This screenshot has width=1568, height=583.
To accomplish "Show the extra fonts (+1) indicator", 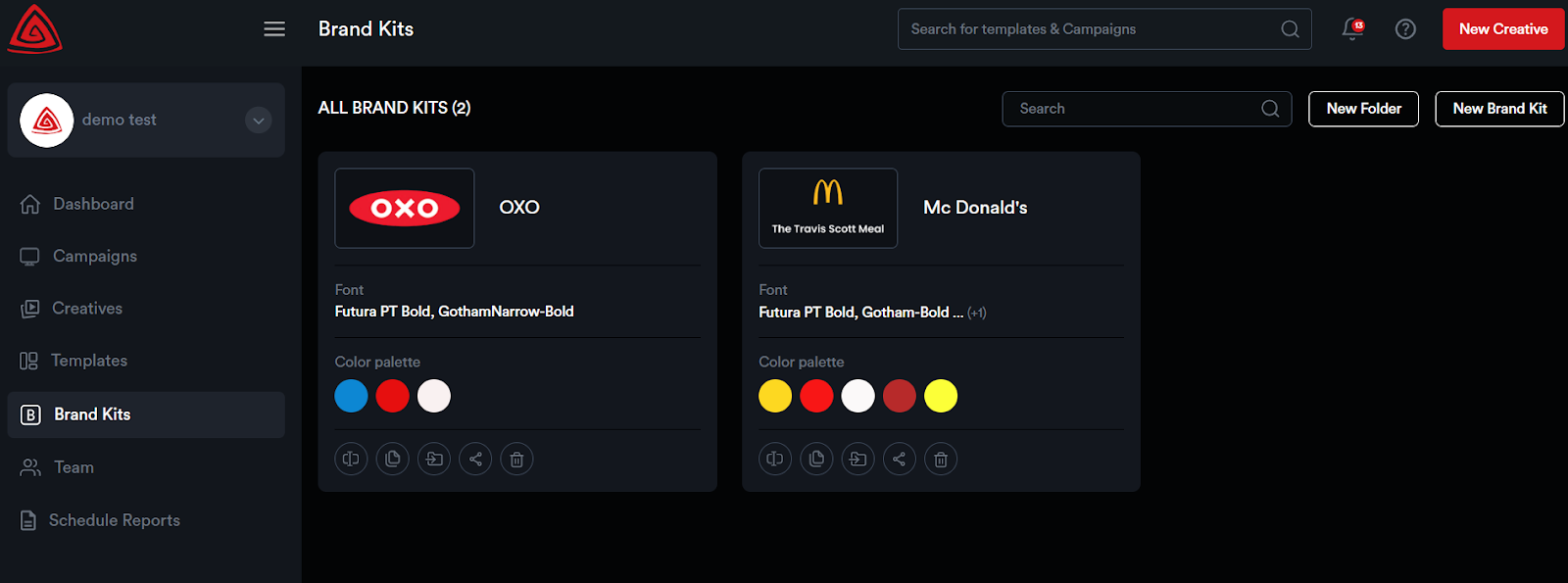I will pos(977,313).
